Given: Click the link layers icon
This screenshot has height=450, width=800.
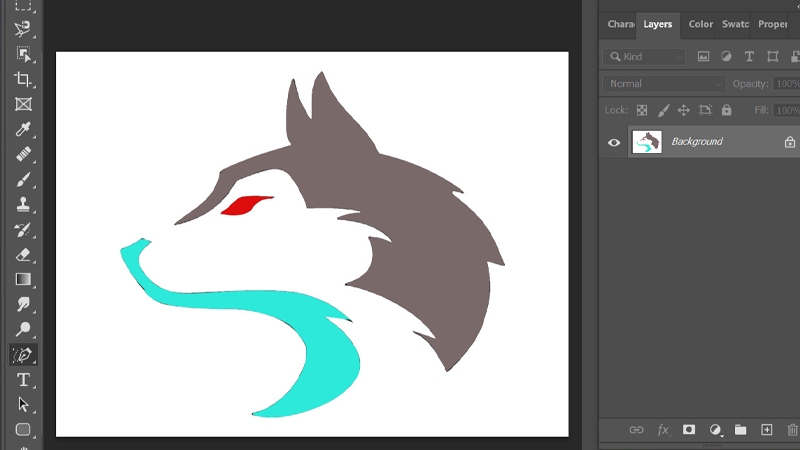Looking at the screenshot, I should (x=636, y=430).
